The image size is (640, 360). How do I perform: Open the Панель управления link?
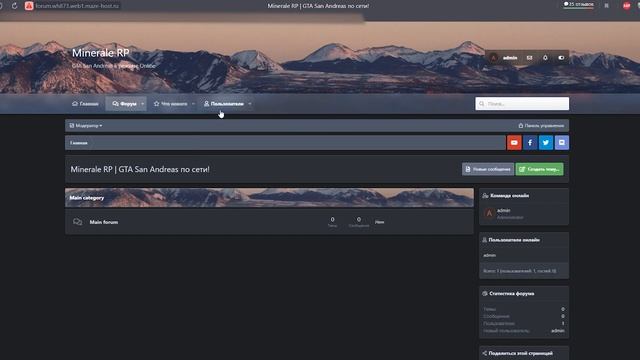click(541, 126)
